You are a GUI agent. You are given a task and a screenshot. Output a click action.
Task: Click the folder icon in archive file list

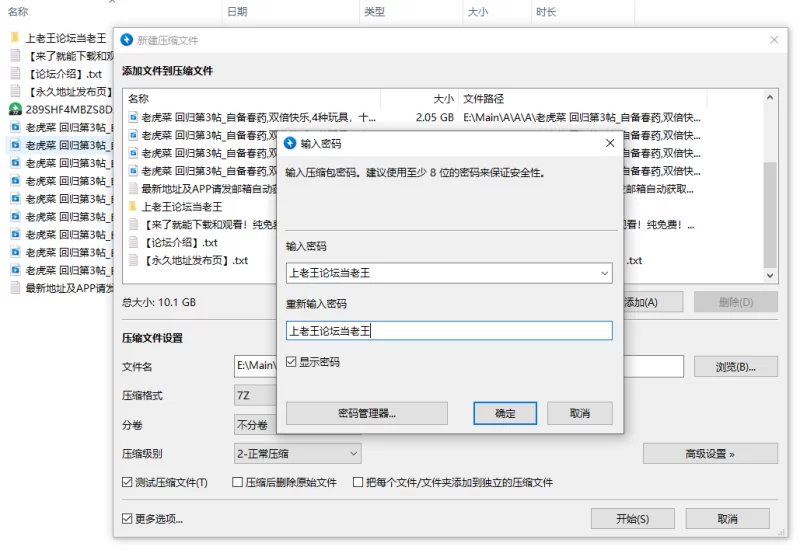(x=133, y=207)
